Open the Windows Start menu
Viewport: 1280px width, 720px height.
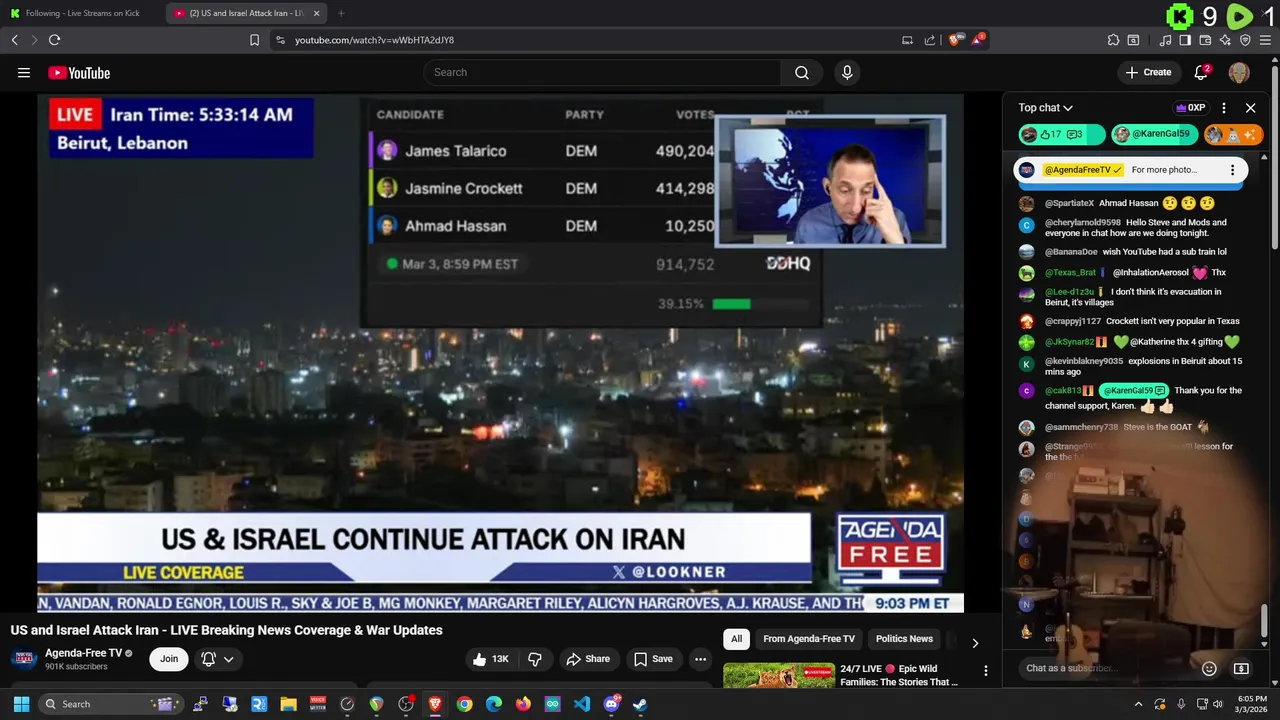point(21,704)
